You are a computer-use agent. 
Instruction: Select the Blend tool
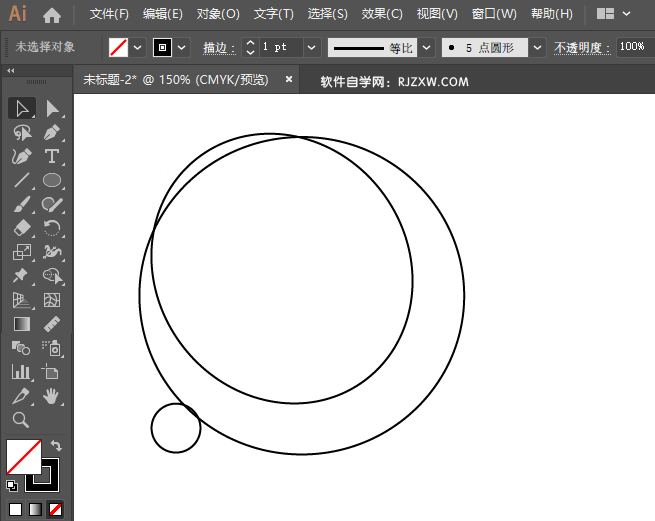pyautogui.click(x=22, y=348)
